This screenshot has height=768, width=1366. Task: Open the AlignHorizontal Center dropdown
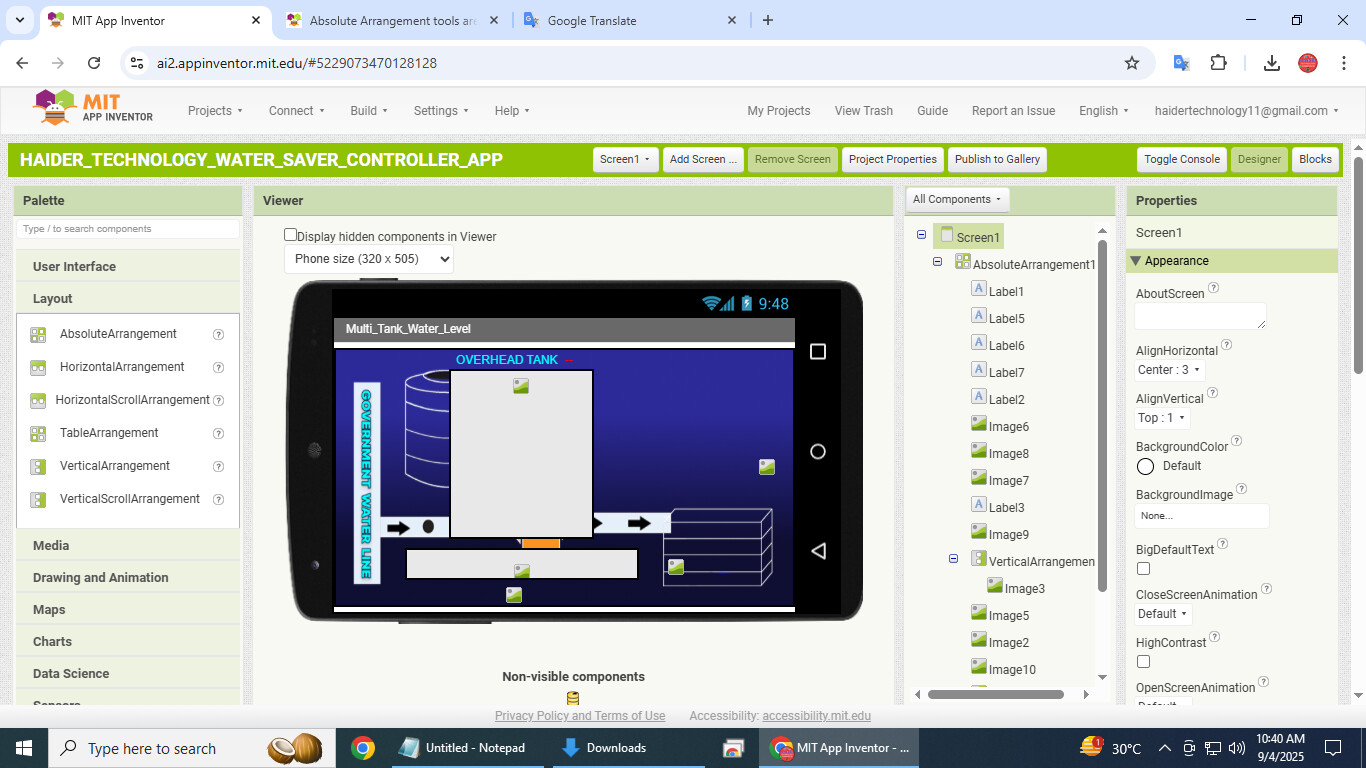click(x=1169, y=370)
